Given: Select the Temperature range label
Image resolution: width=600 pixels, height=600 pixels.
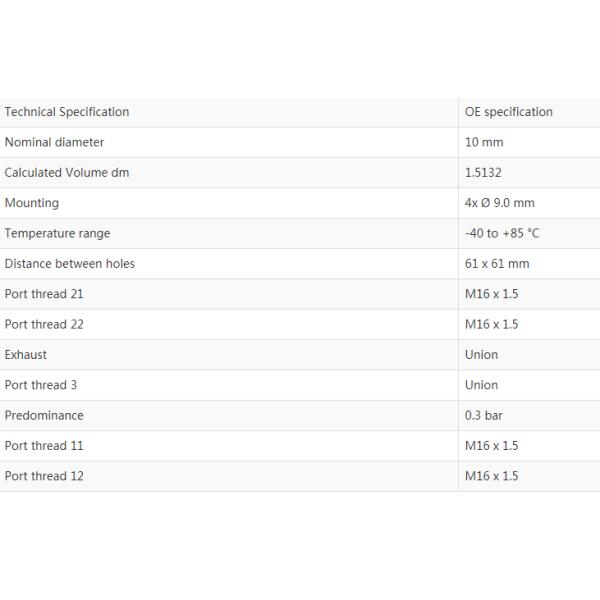Looking at the screenshot, I should [57, 233].
